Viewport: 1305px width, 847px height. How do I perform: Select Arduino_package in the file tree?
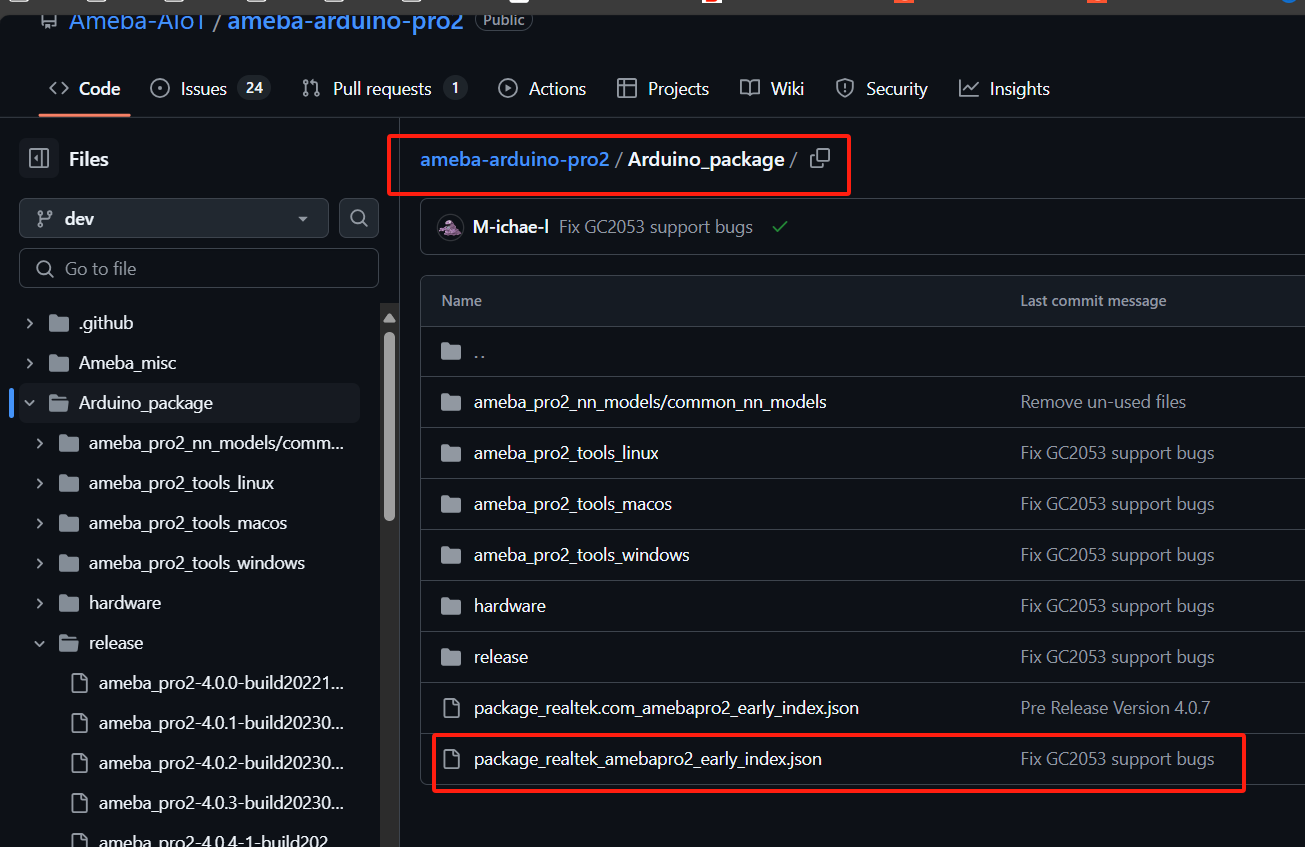click(146, 403)
